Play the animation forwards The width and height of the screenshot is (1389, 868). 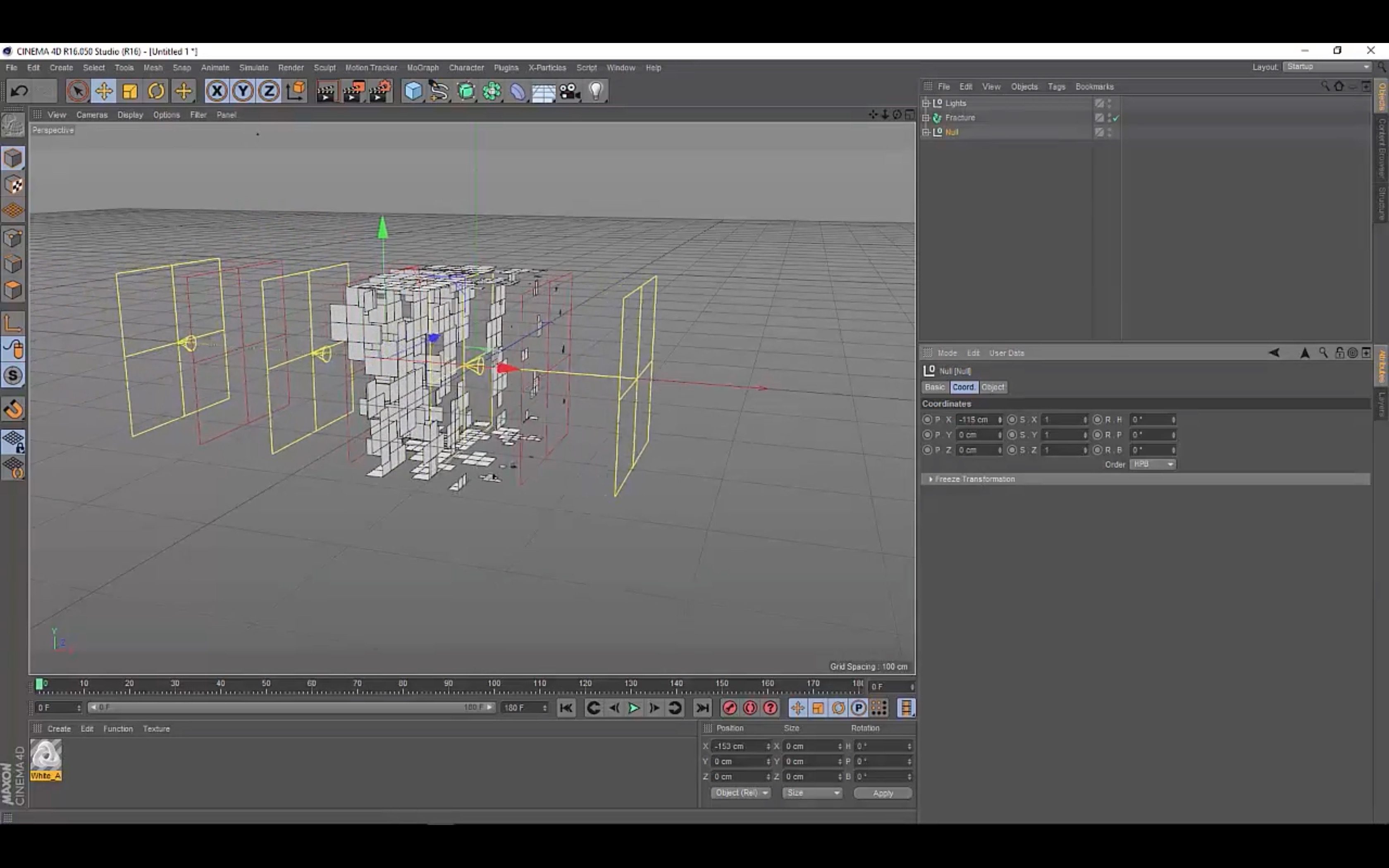[x=634, y=708]
